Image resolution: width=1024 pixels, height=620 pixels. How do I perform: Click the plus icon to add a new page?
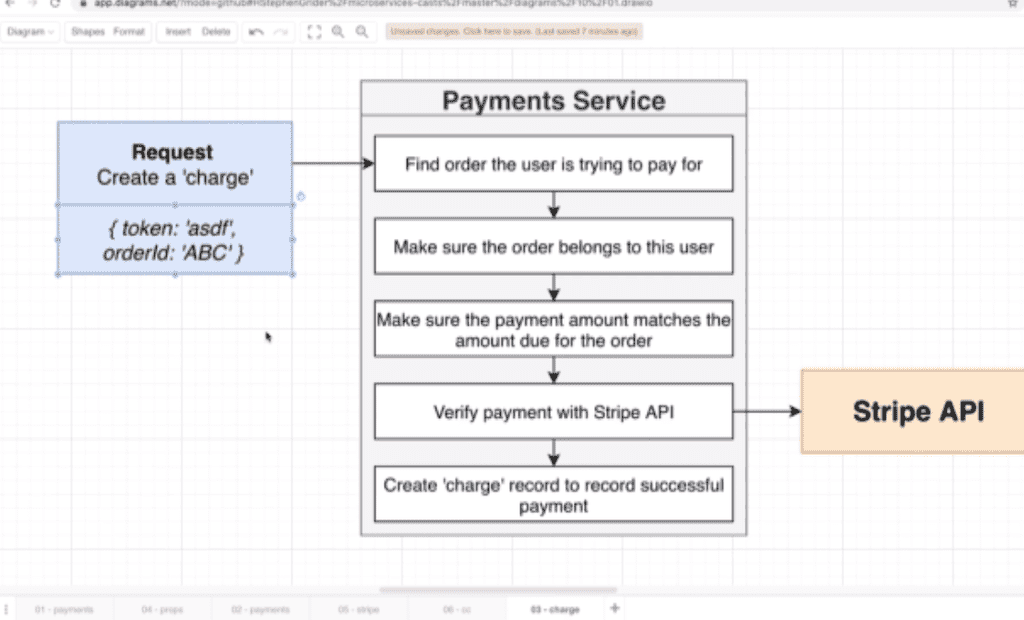[616, 608]
